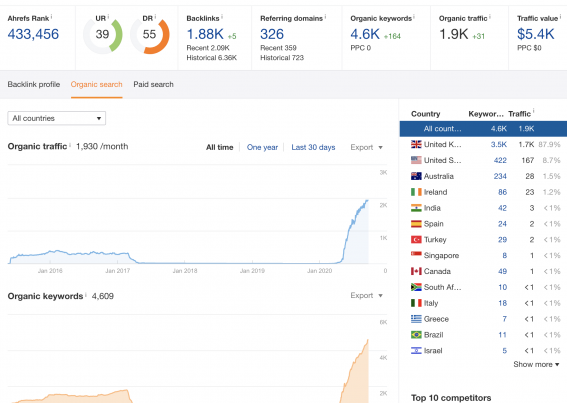Click the Israel flag icon
567x403 pixels.
[x=416, y=350]
